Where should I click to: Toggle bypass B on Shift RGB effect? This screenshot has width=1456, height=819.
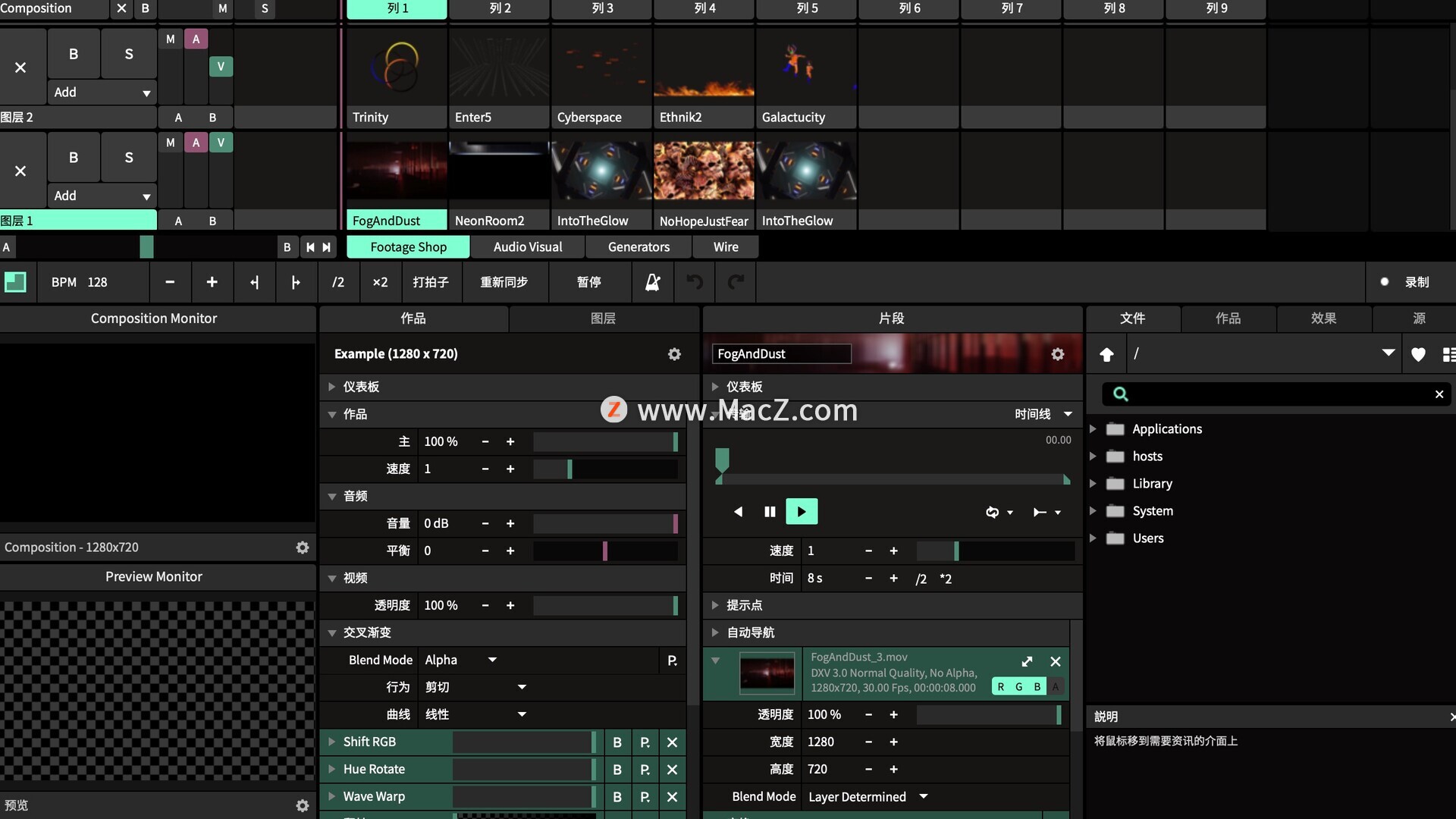click(x=617, y=742)
